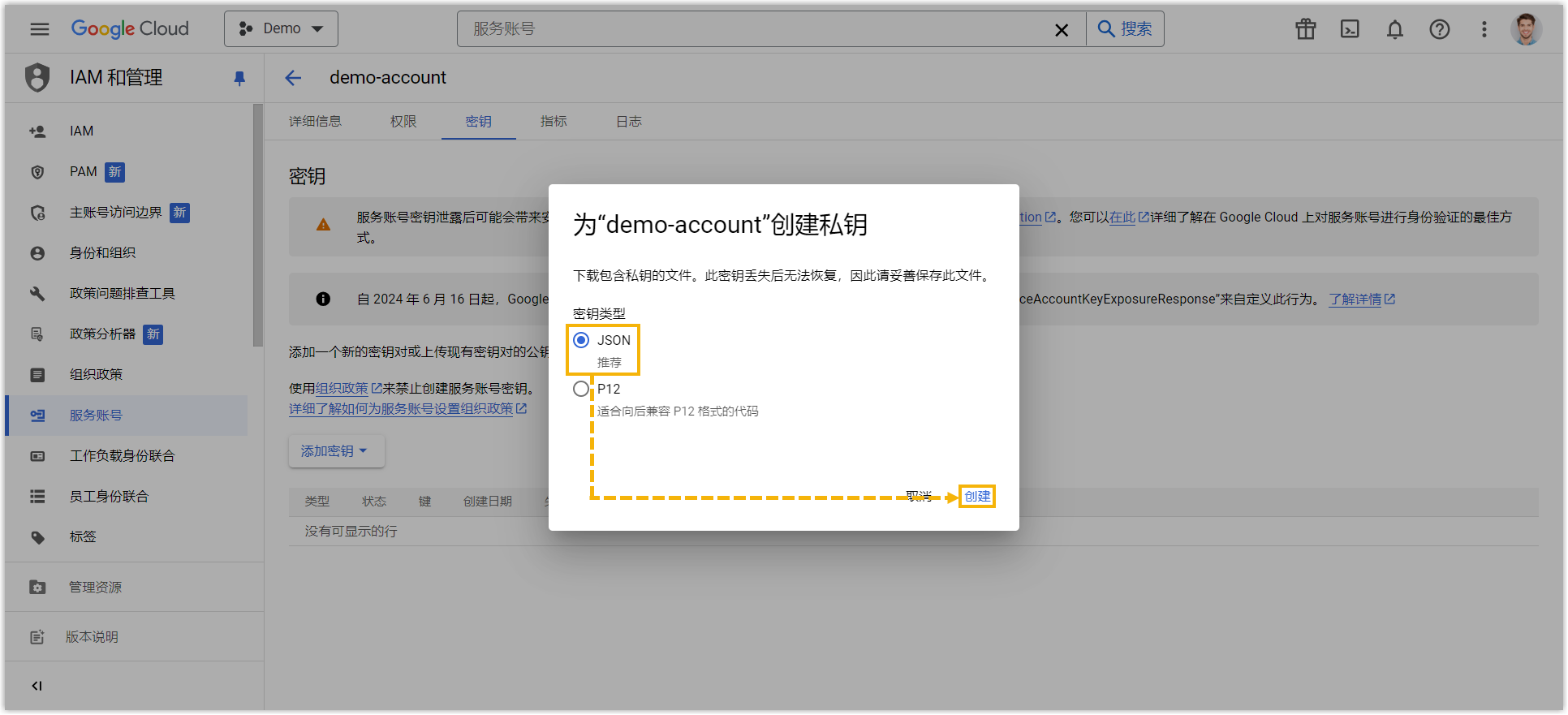
Task: Select the P12 key type radio button
Action: [581, 389]
